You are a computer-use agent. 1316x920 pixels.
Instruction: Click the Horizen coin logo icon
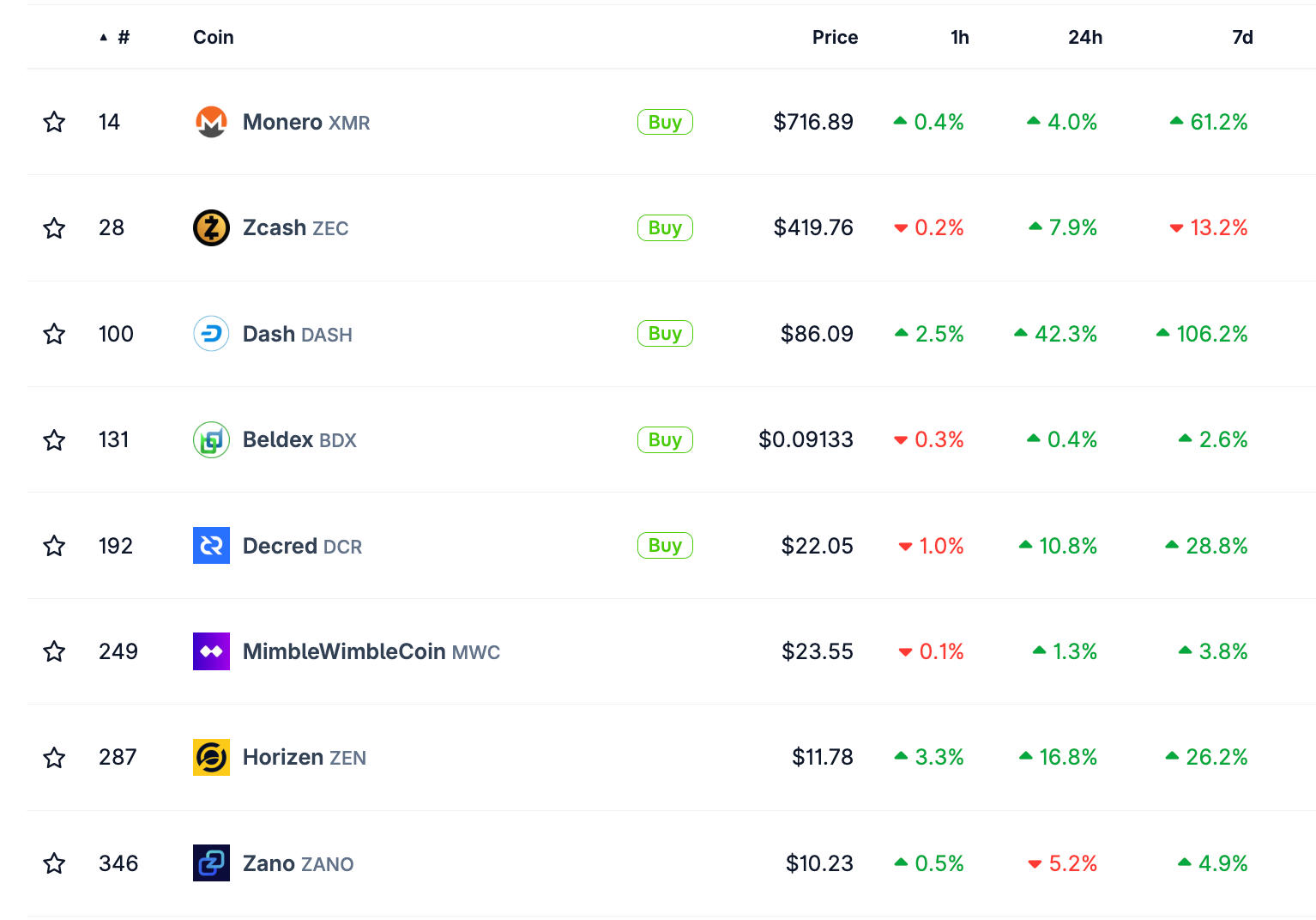pyautogui.click(x=211, y=758)
